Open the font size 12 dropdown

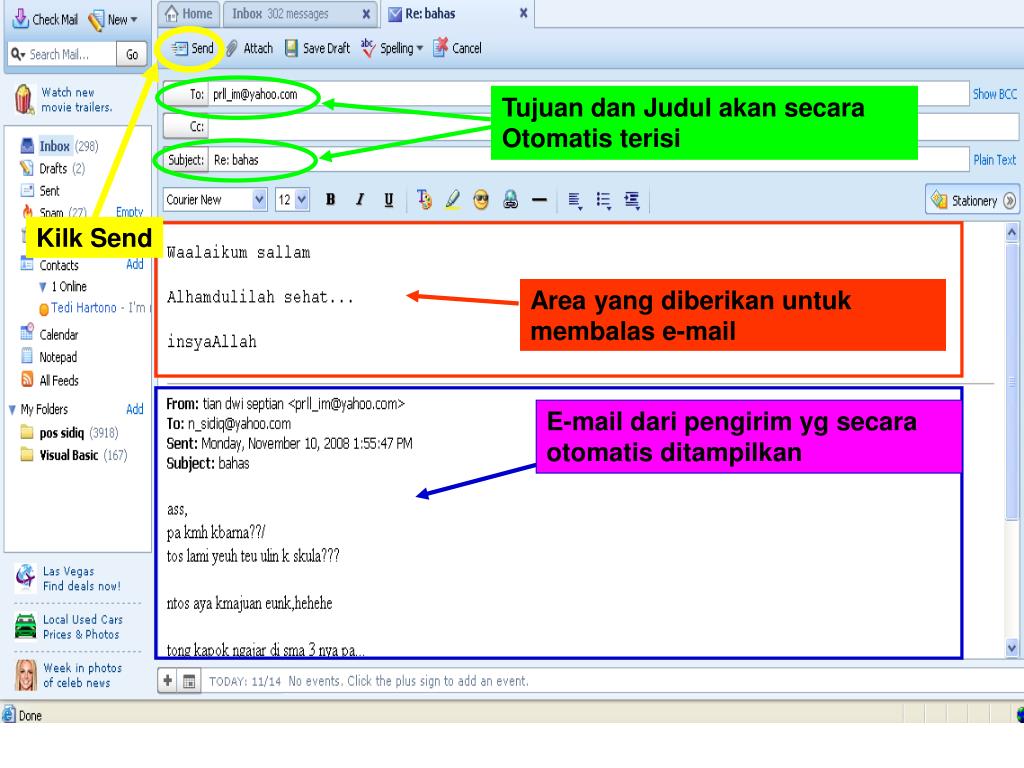pos(292,200)
